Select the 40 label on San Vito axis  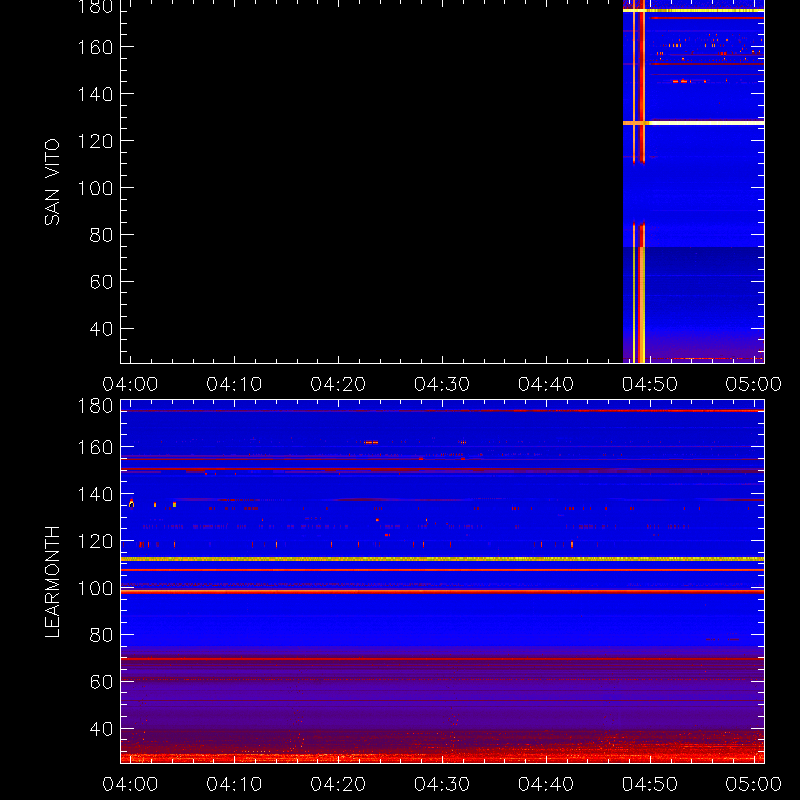101,329
